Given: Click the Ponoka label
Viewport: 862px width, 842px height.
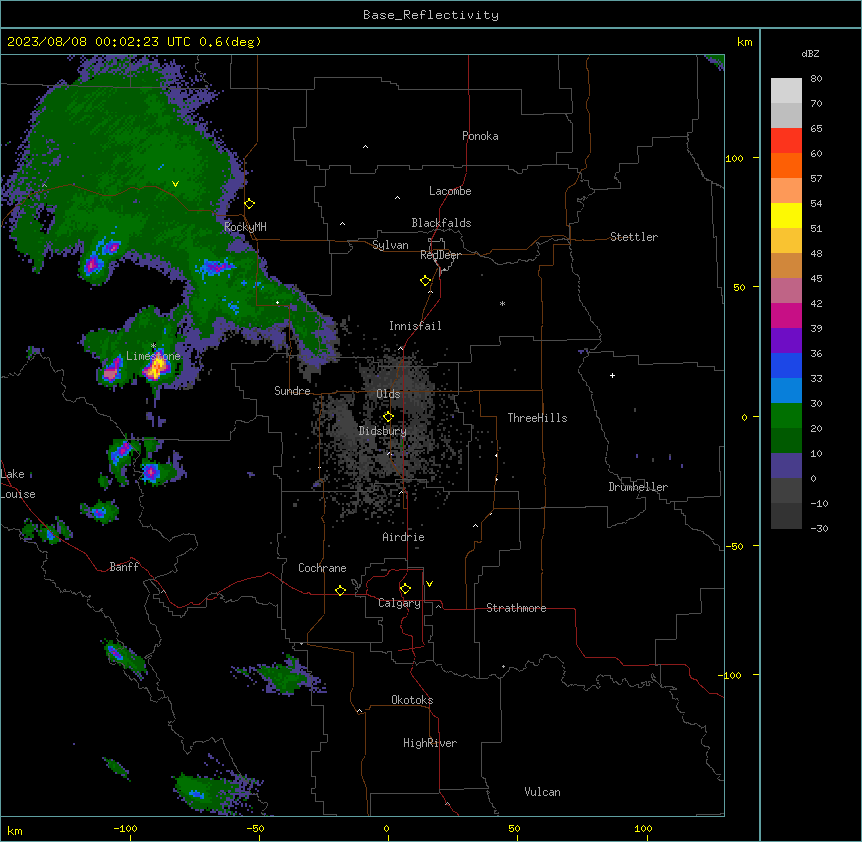Looking at the screenshot, I should pyautogui.click(x=480, y=136).
